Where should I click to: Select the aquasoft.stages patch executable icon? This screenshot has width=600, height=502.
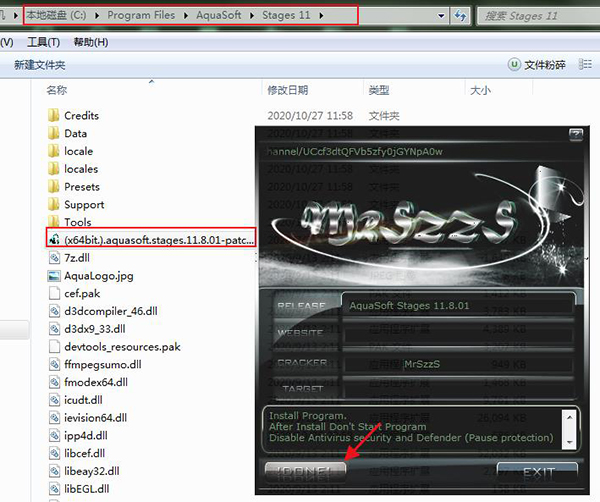click(54, 240)
